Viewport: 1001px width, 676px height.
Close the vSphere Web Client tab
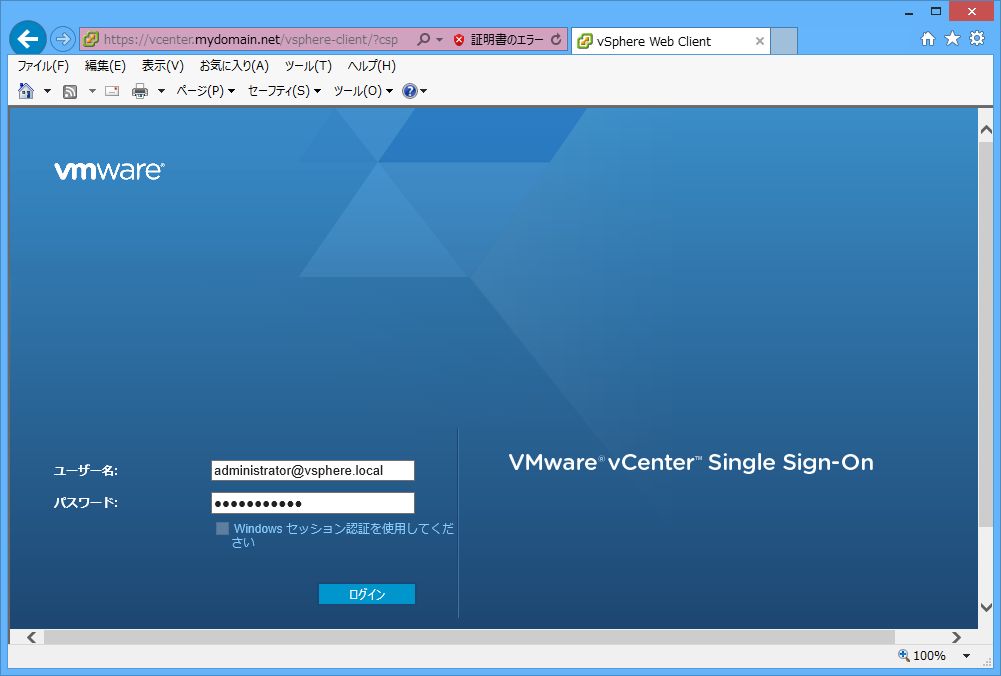coord(760,41)
